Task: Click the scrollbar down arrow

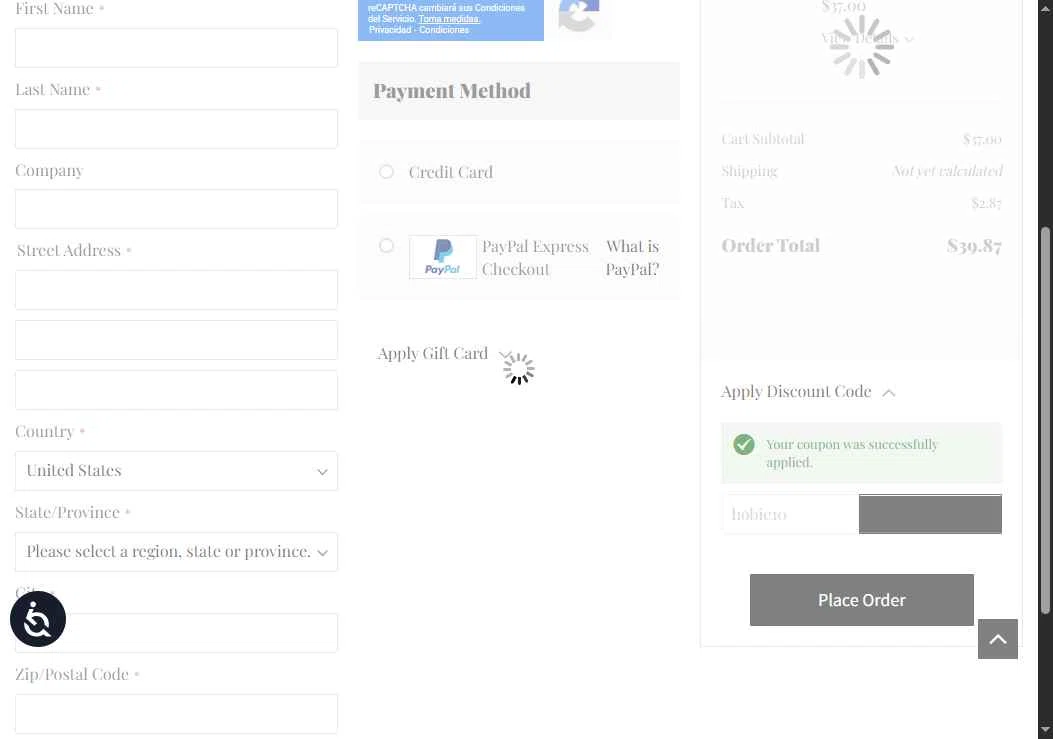Action: pyautogui.click(x=1045, y=730)
